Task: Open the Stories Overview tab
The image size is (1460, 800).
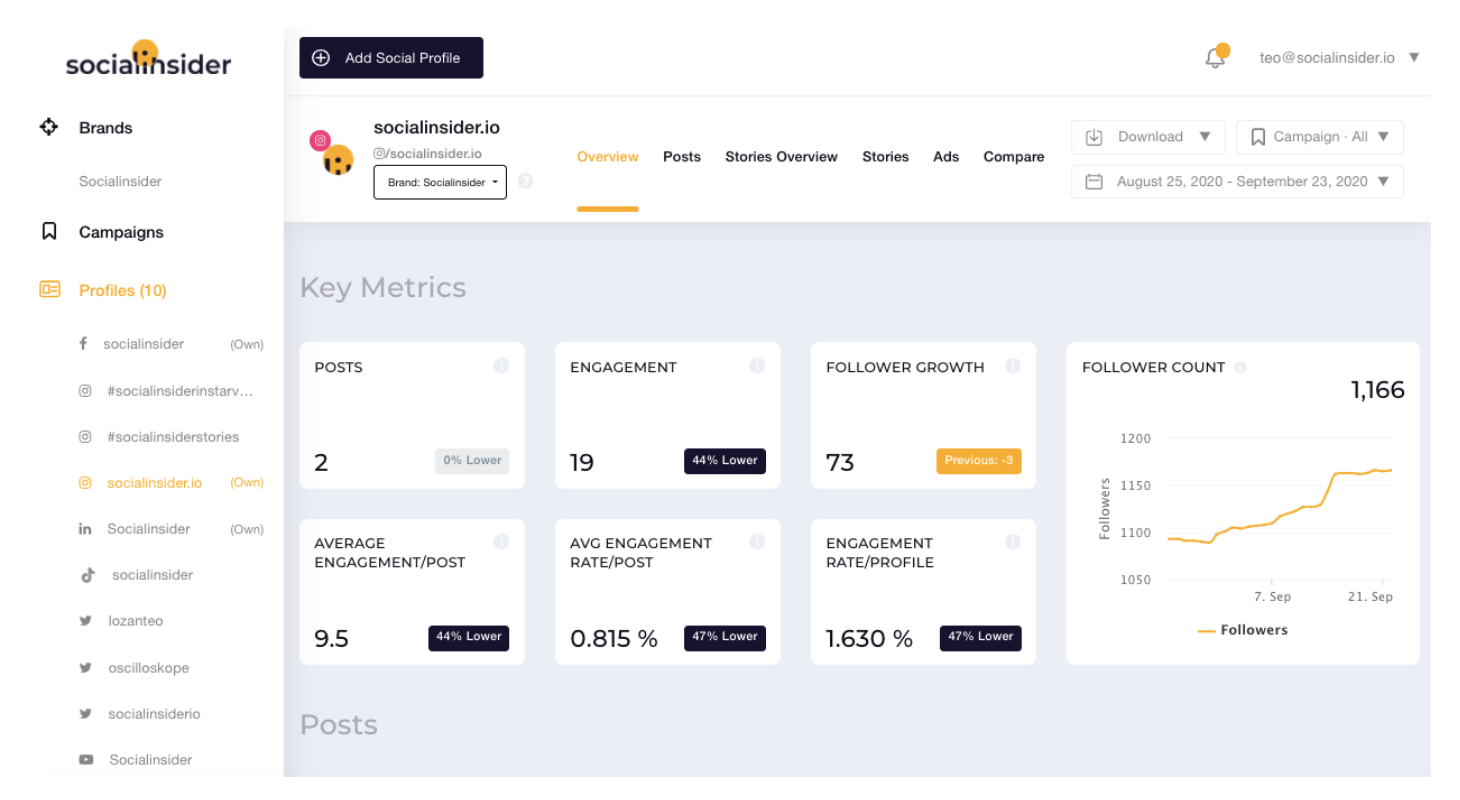Action: click(x=781, y=156)
